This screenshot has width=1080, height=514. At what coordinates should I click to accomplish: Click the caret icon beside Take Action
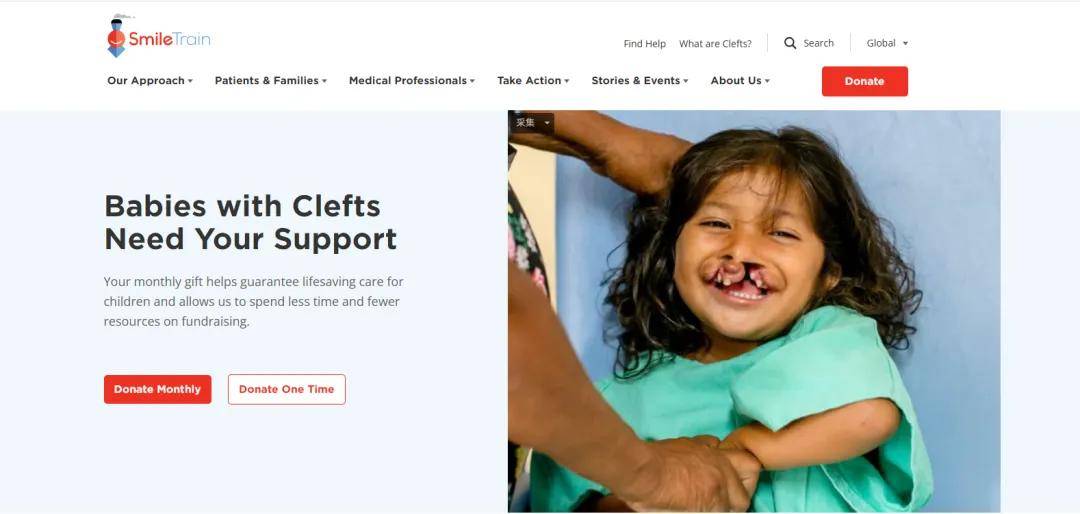pyautogui.click(x=567, y=81)
